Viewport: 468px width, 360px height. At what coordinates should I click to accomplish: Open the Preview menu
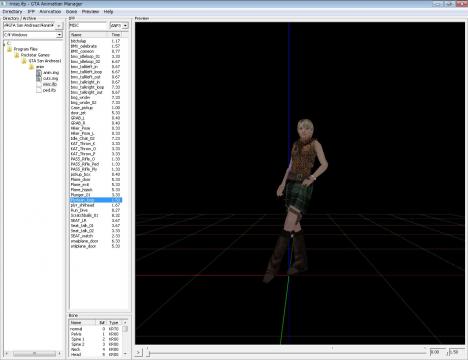(90, 12)
